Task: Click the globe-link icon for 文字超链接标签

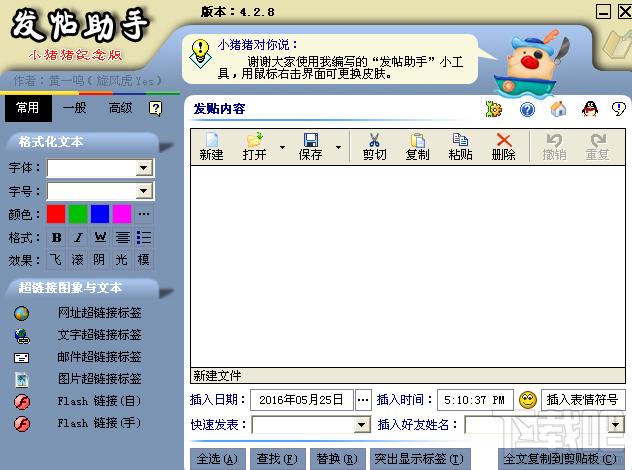Action: (22, 336)
